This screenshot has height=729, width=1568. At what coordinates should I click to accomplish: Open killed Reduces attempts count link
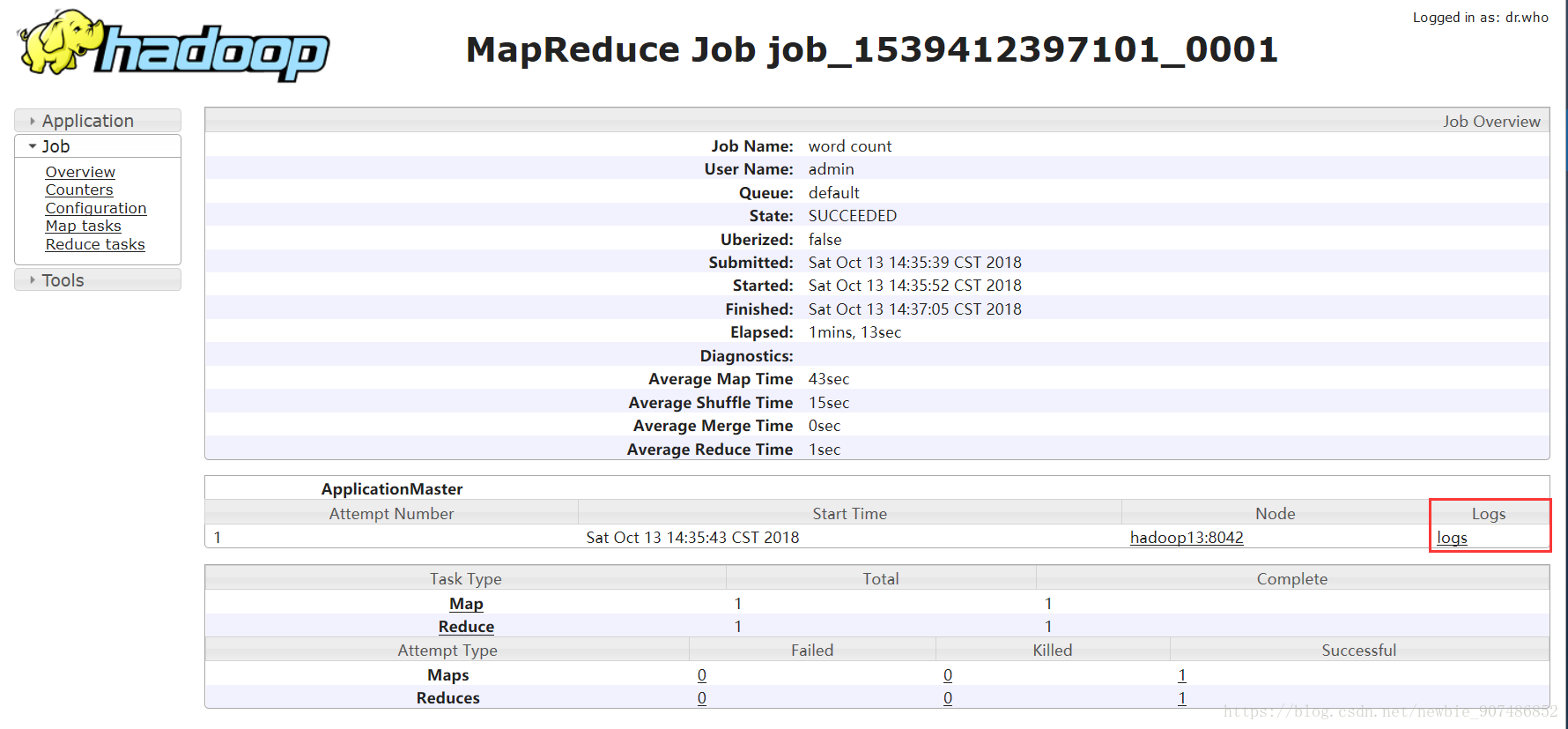coord(948,698)
